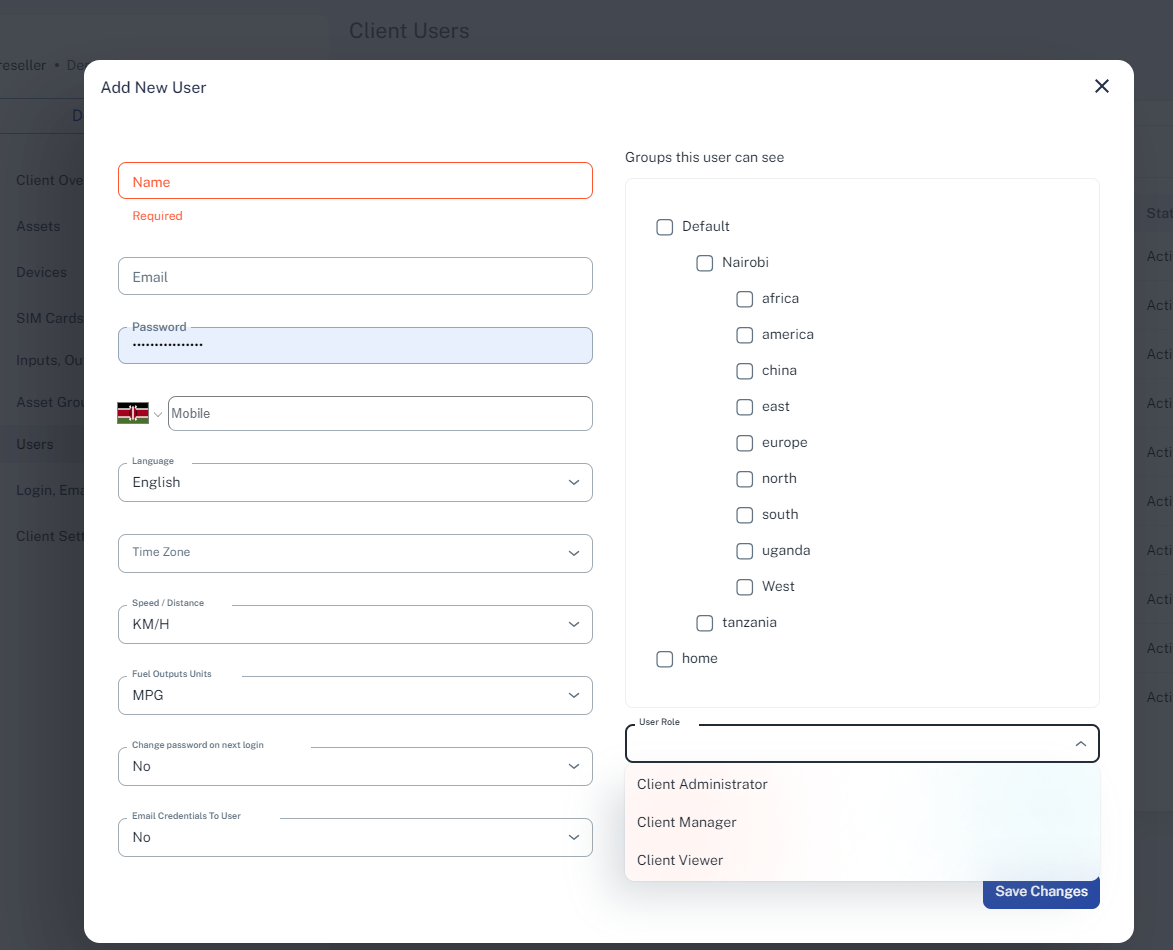Open SIM Cards in the background sidebar
The height and width of the screenshot is (950, 1173).
pos(49,318)
